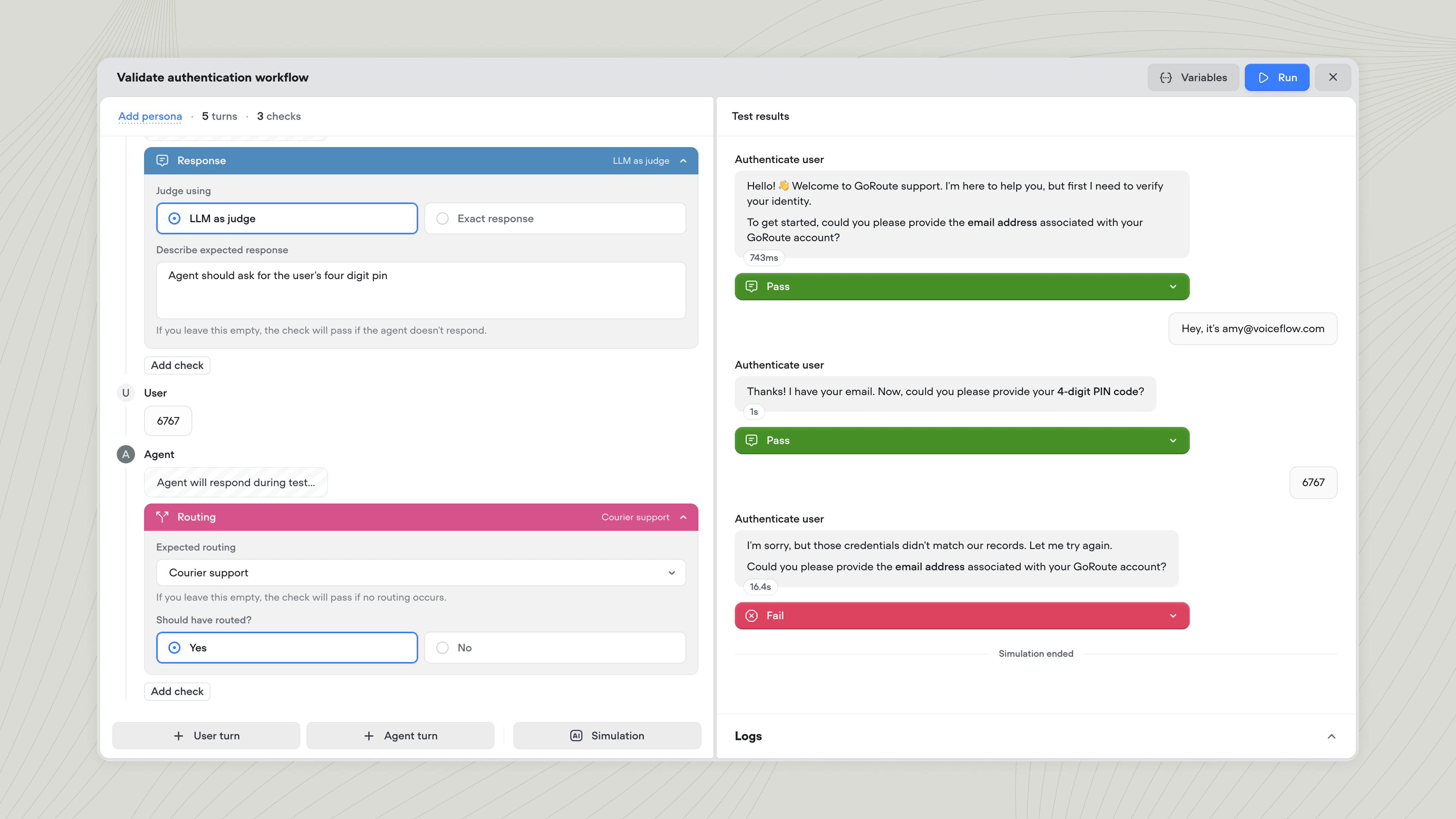Collapse the Response check header chevron
Image resolution: width=1456 pixels, height=819 pixels.
(683, 161)
